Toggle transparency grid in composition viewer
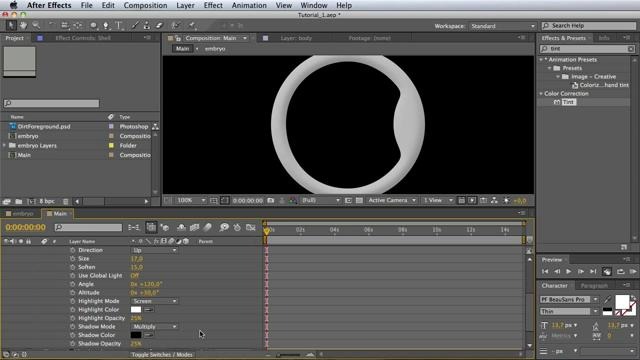This screenshot has width=640, height=360. tap(359, 200)
